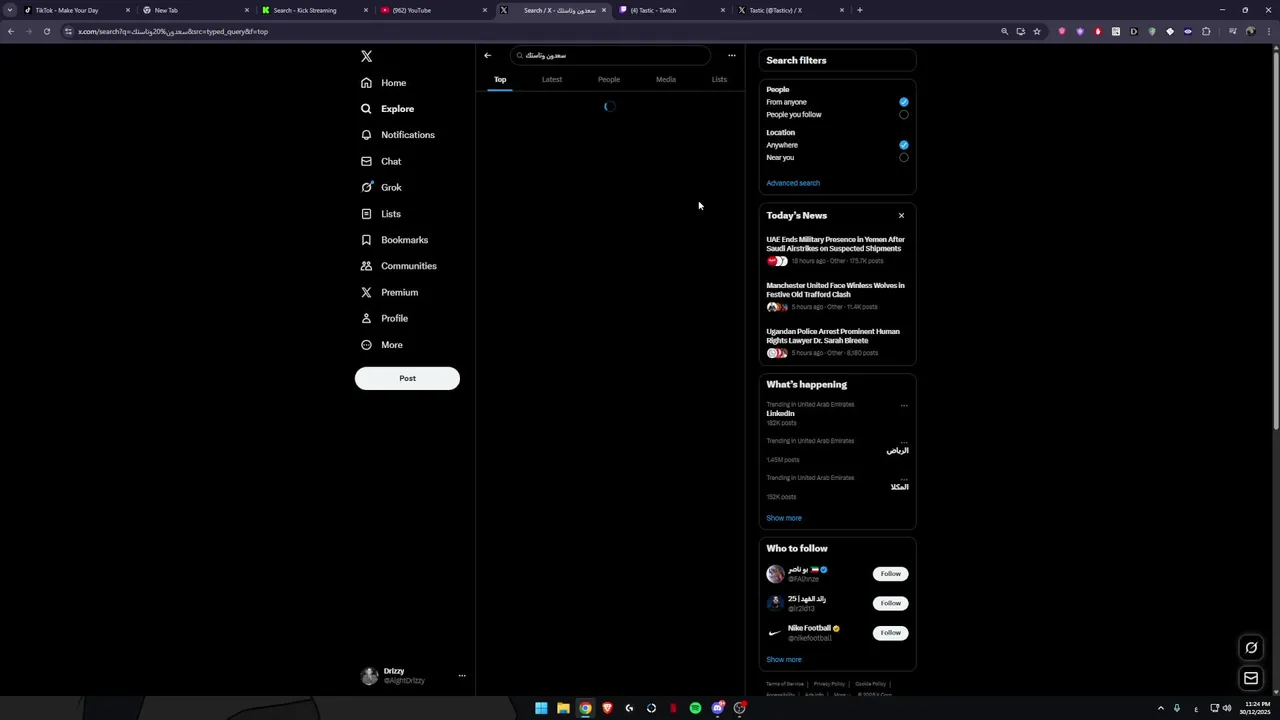The width and height of the screenshot is (1280, 720).
Task: Open Premium in the sidebar
Action: [390, 292]
